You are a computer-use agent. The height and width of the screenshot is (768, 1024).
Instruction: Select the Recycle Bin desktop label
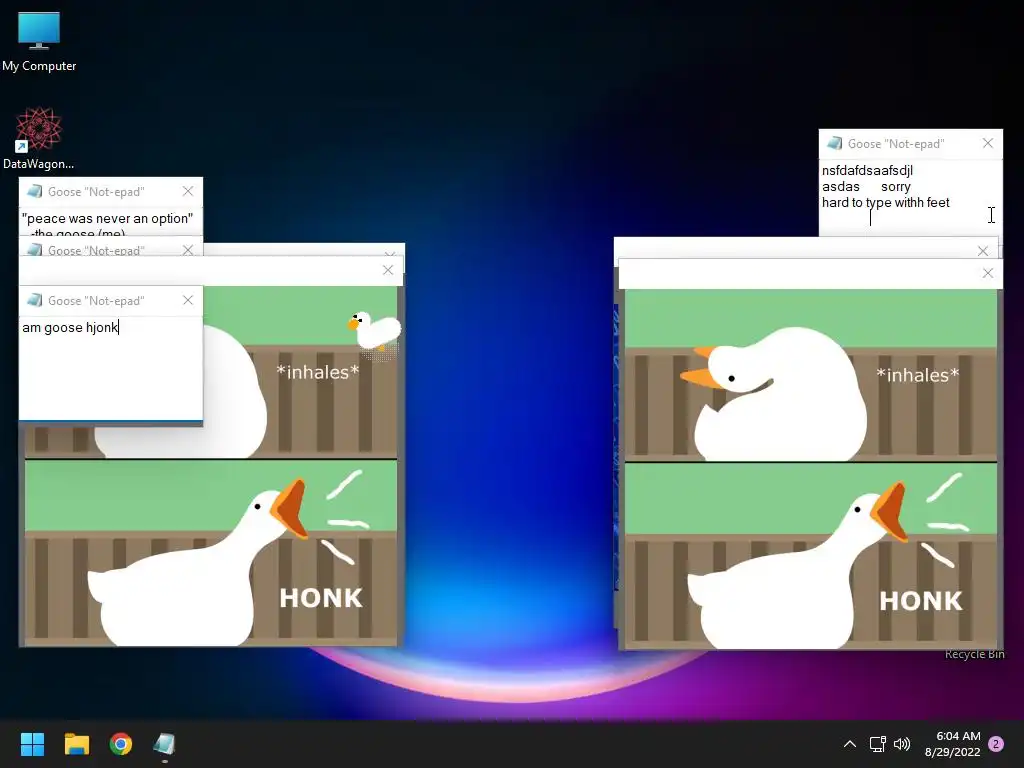coord(974,654)
